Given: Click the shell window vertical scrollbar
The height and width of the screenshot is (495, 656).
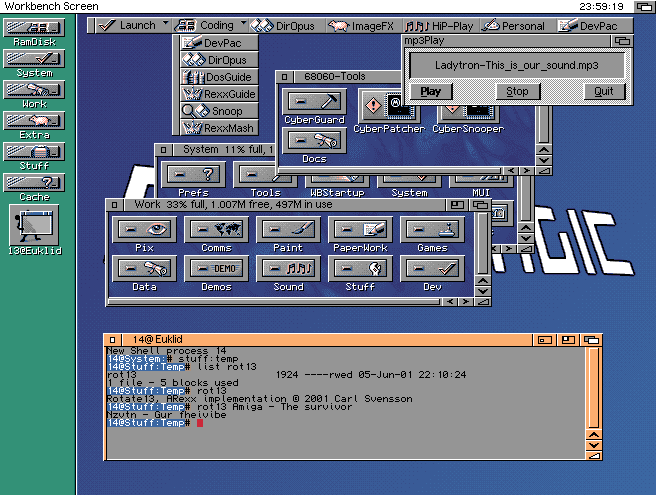Looking at the screenshot, I should (594, 387).
